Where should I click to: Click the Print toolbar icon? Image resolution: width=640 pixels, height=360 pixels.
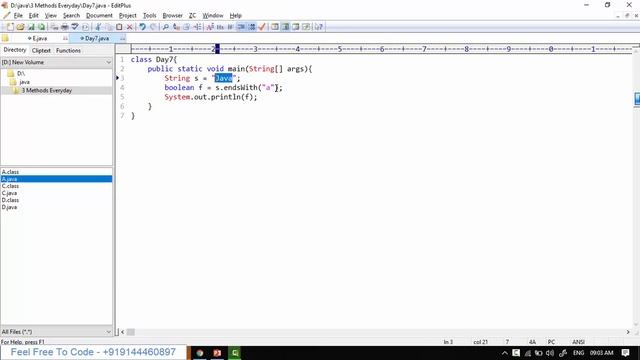pos(64,27)
